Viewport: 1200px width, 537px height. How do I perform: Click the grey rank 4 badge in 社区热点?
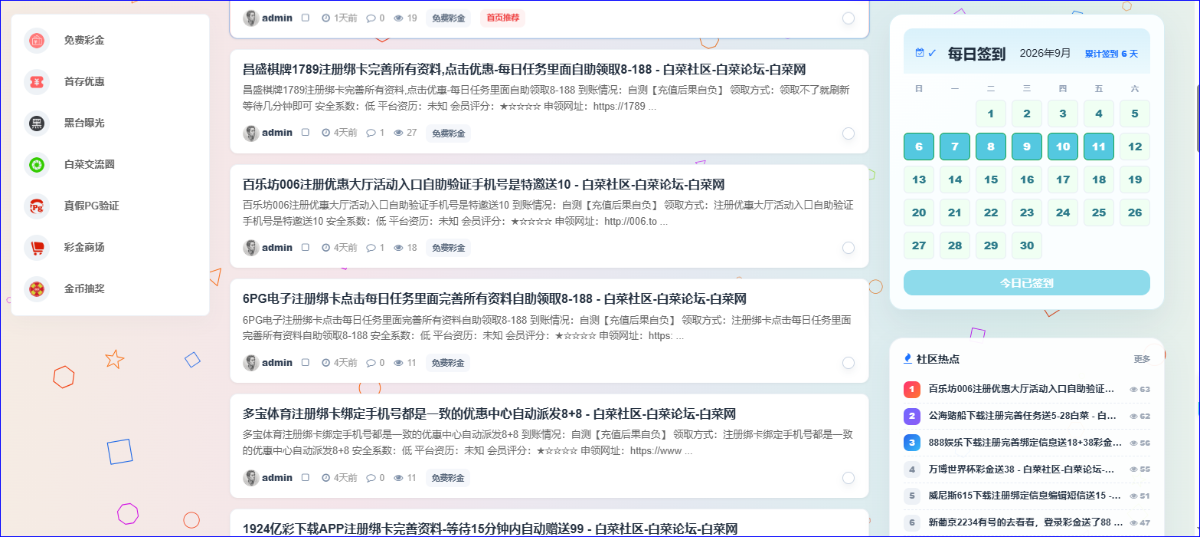911,469
